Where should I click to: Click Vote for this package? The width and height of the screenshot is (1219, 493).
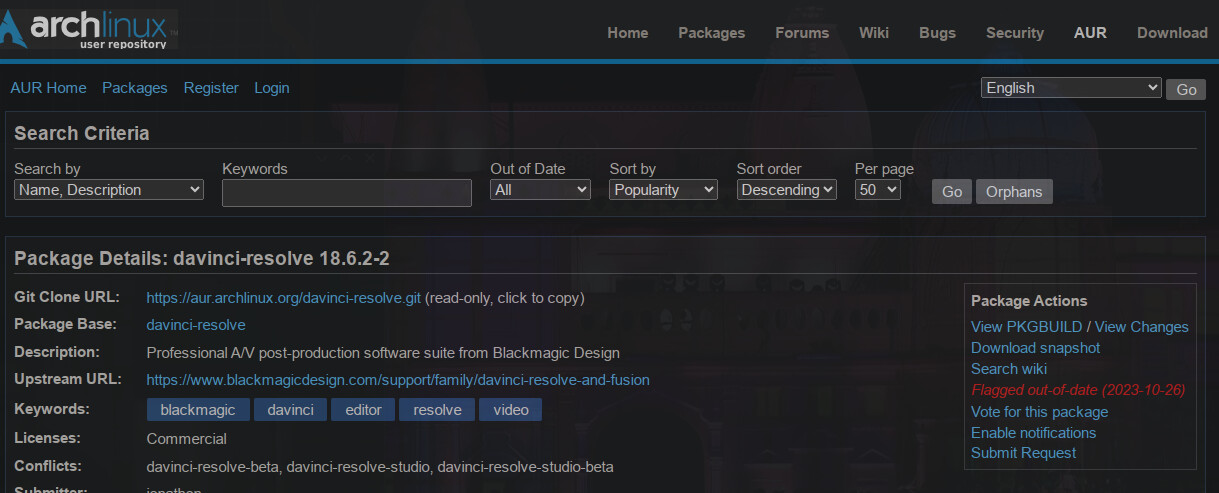1039,412
